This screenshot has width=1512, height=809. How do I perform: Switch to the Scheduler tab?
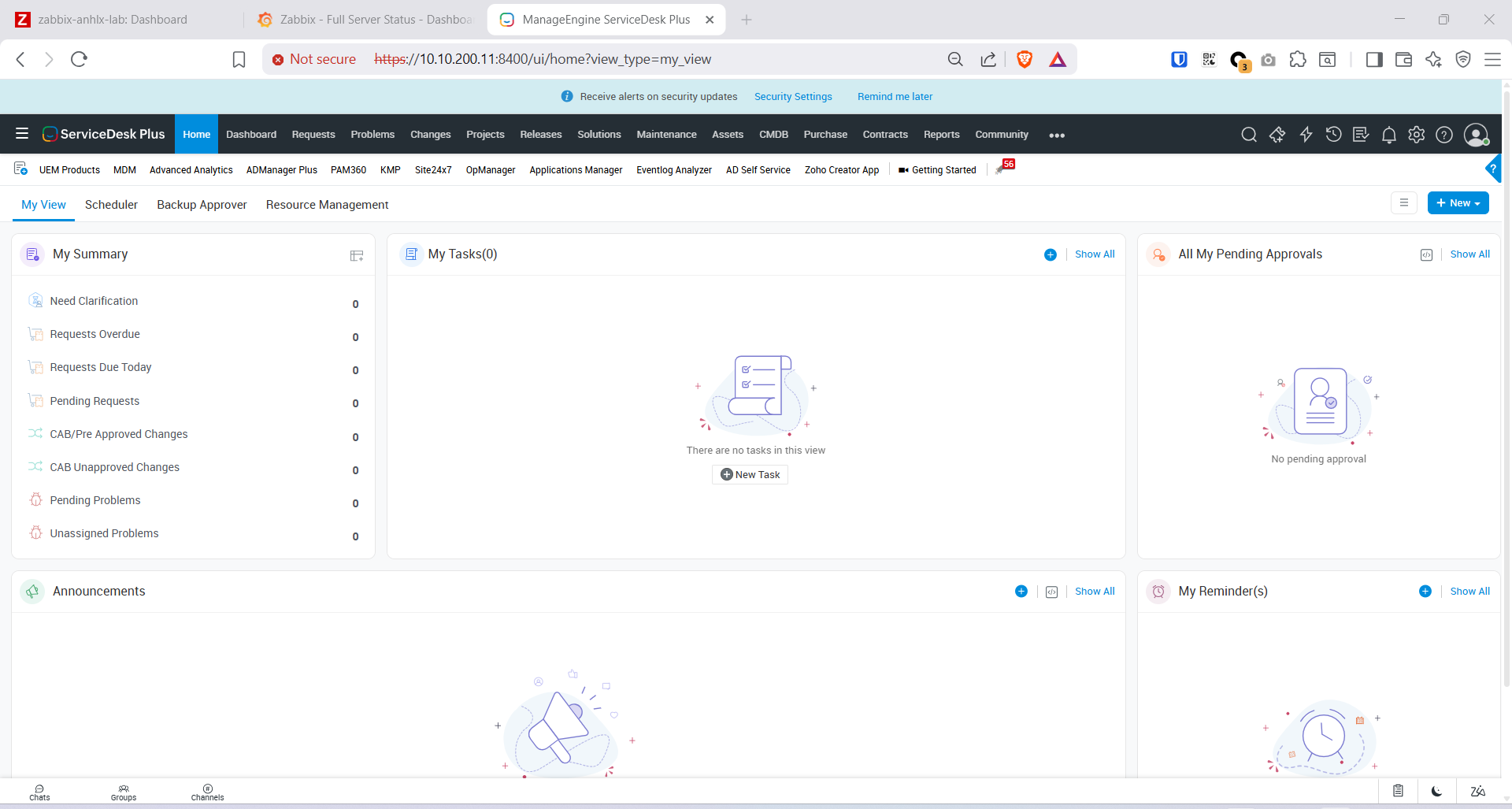click(111, 205)
